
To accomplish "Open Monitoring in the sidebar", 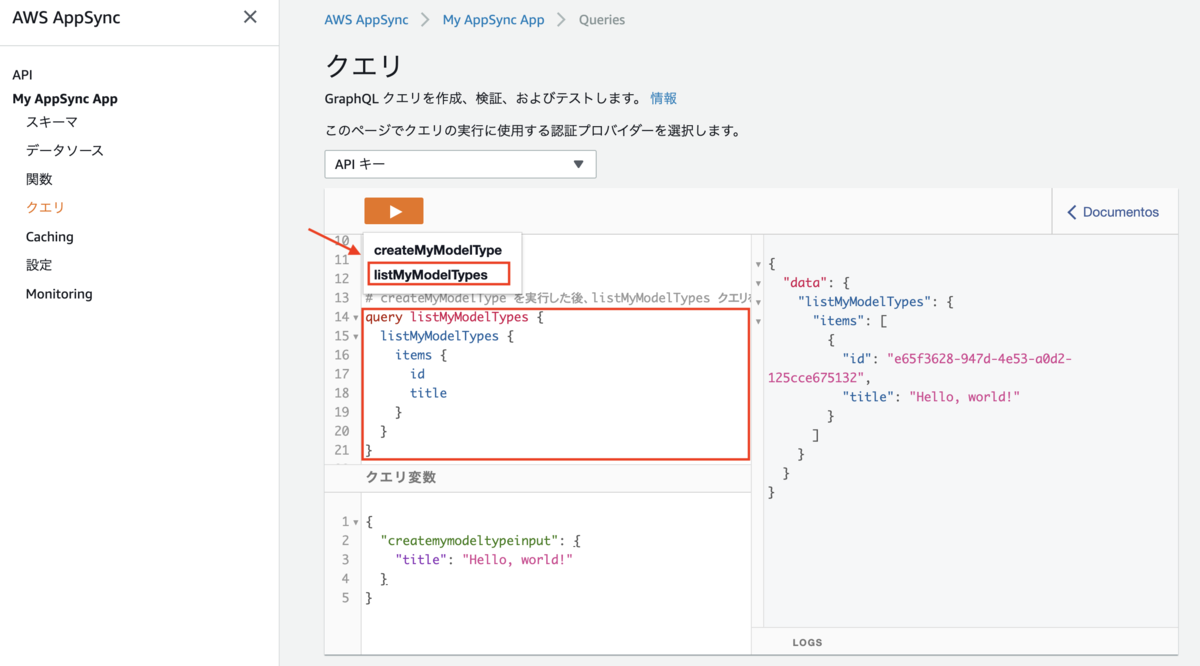I will coord(59,294).
